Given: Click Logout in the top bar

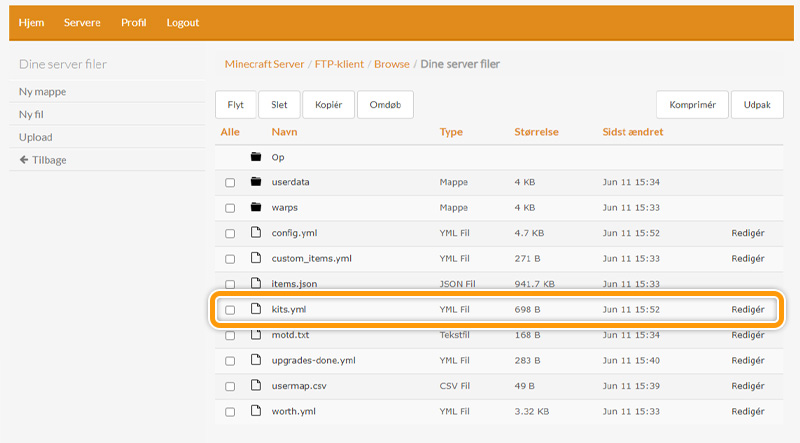Looking at the screenshot, I should (x=183, y=22).
